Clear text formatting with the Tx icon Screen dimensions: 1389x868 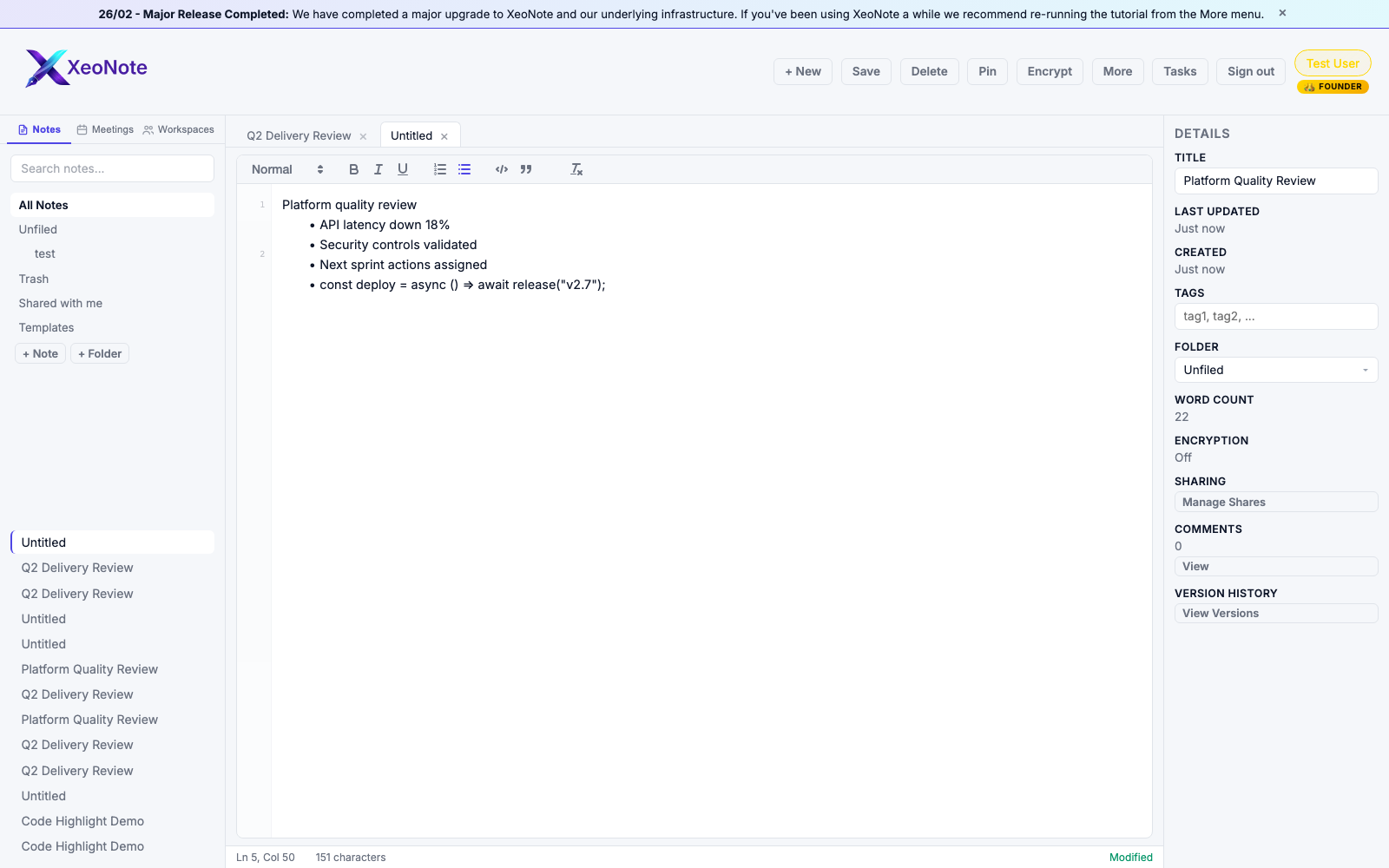pyautogui.click(x=576, y=169)
